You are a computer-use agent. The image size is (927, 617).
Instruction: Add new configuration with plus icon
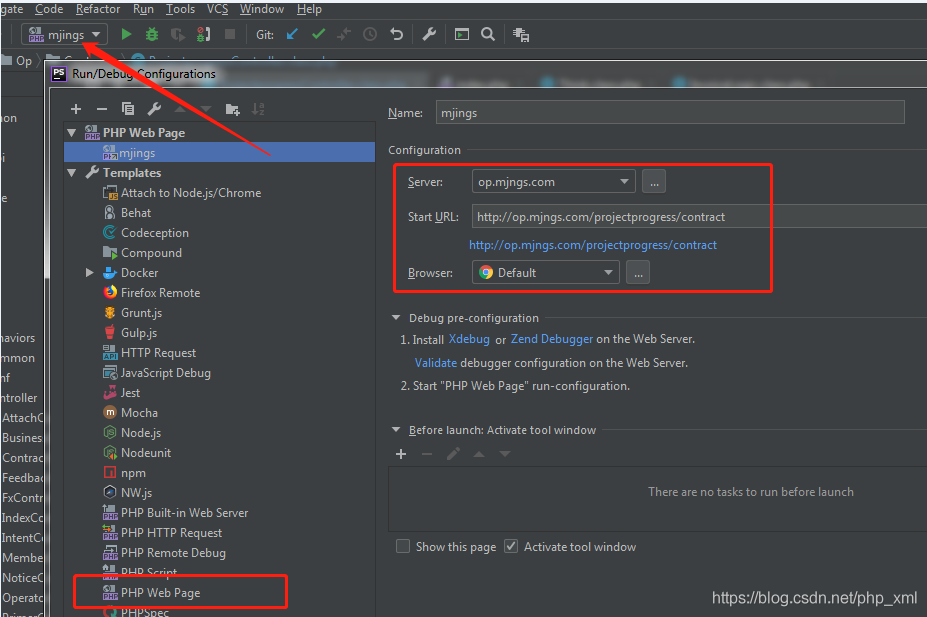click(76, 109)
